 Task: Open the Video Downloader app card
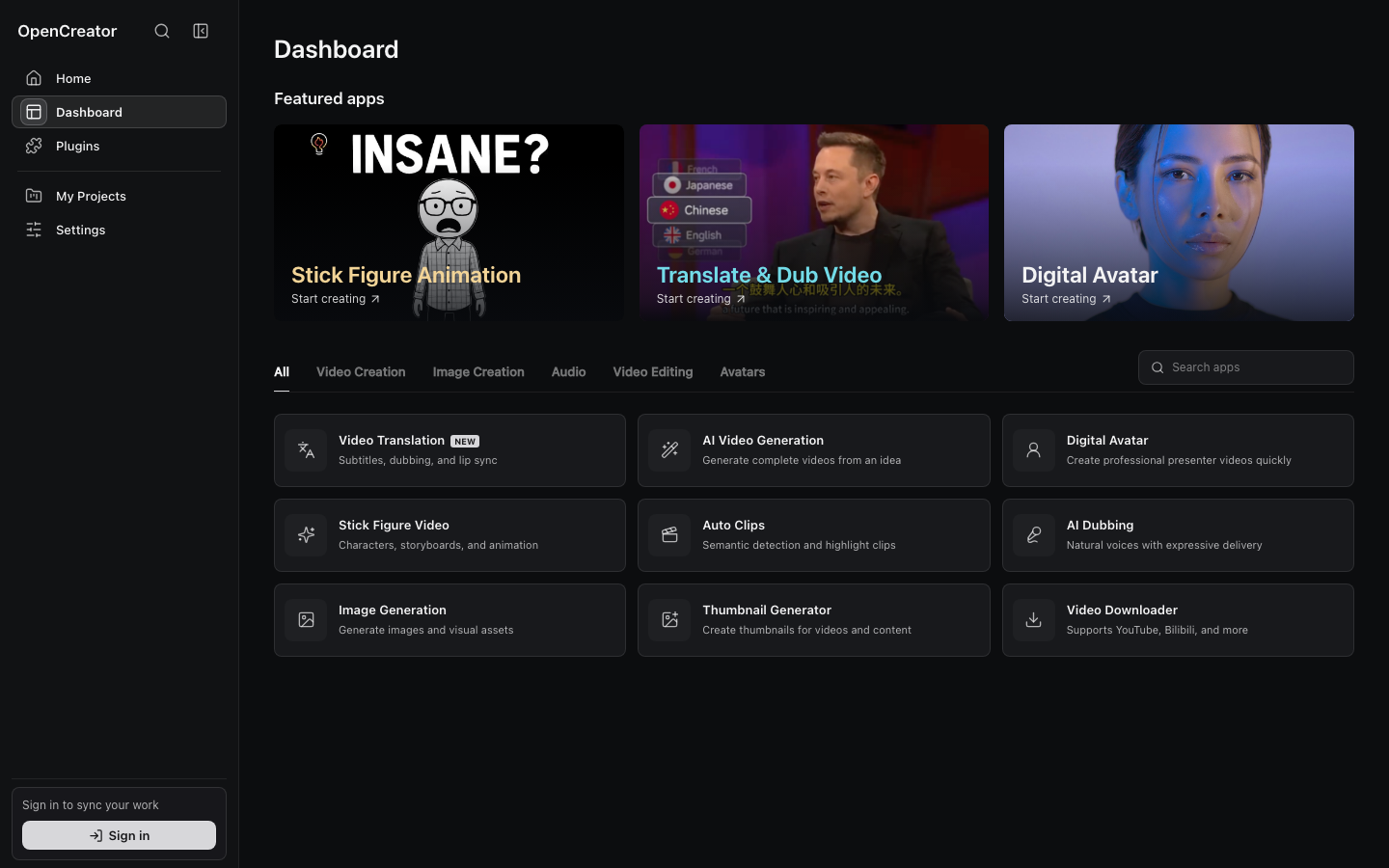(1178, 620)
